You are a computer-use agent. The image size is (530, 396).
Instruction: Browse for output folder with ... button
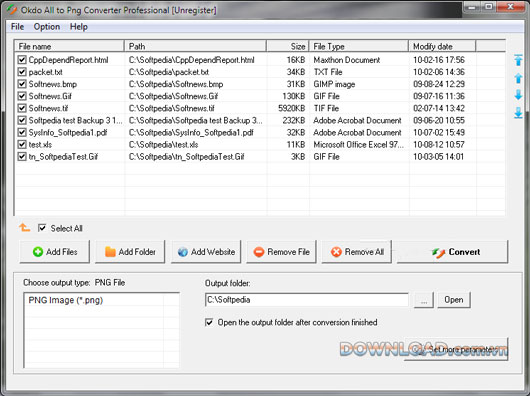[424, 300]
